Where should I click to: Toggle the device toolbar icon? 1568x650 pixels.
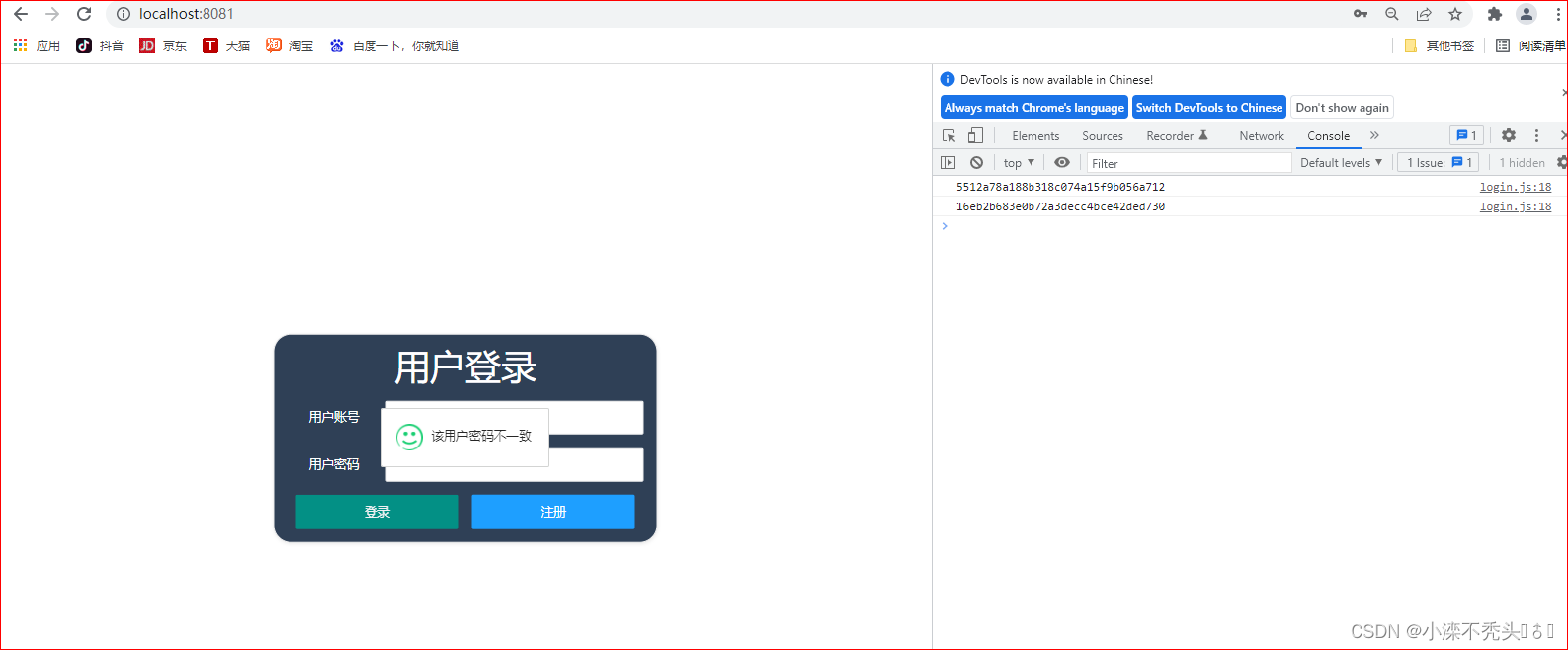tap(975, 136)
